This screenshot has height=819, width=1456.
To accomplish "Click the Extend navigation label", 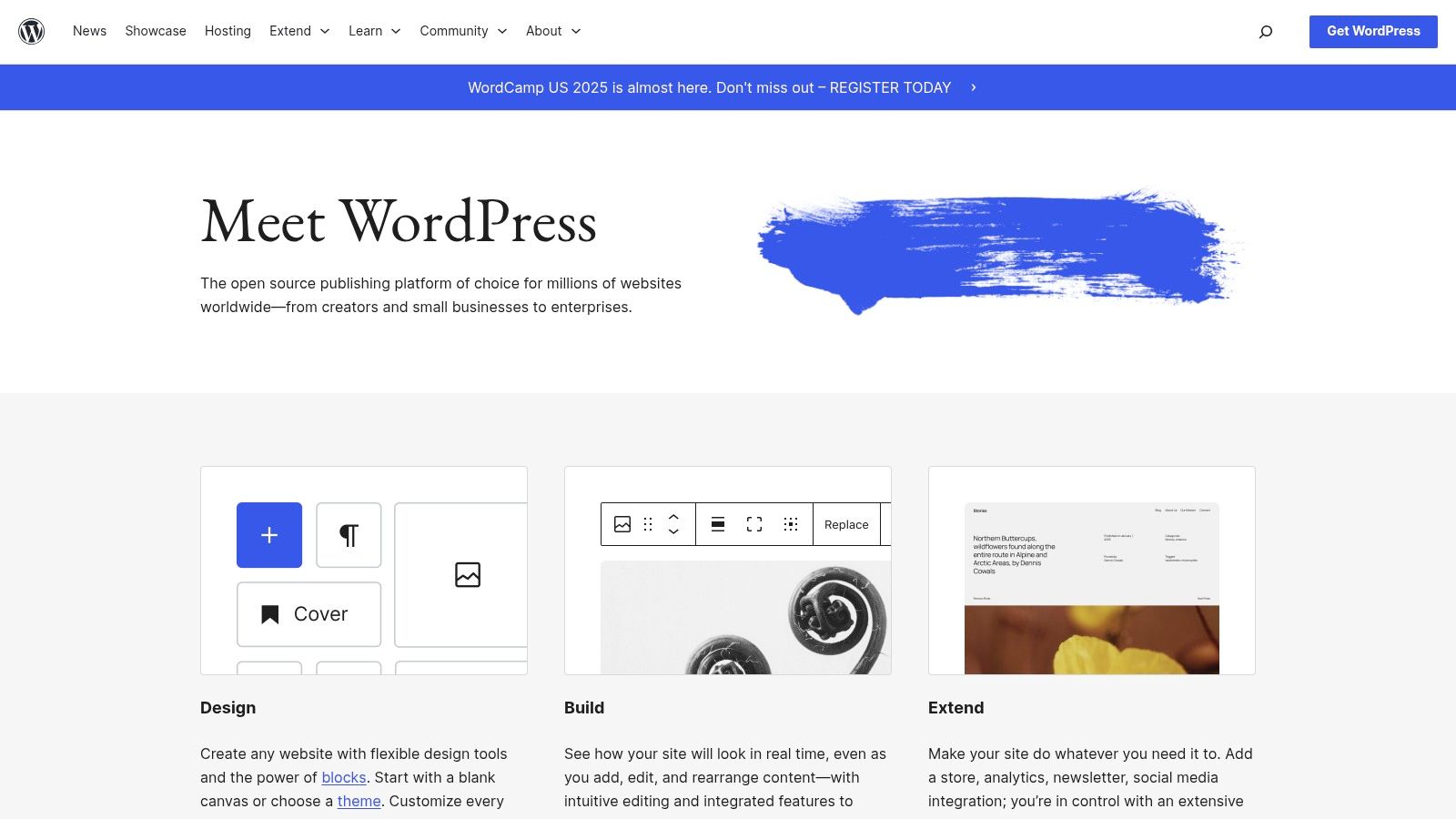I will (x=290, y=31).
